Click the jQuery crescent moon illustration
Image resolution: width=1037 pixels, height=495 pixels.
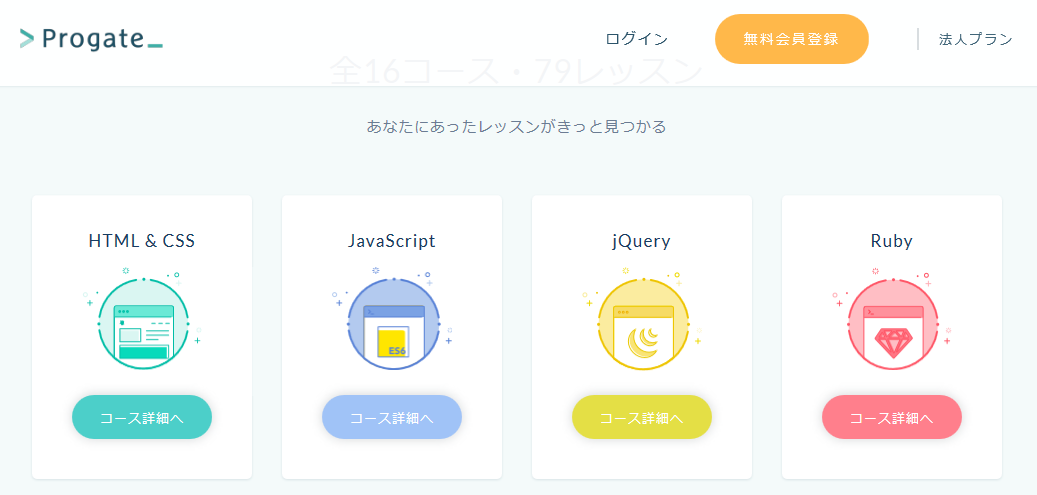643,340
